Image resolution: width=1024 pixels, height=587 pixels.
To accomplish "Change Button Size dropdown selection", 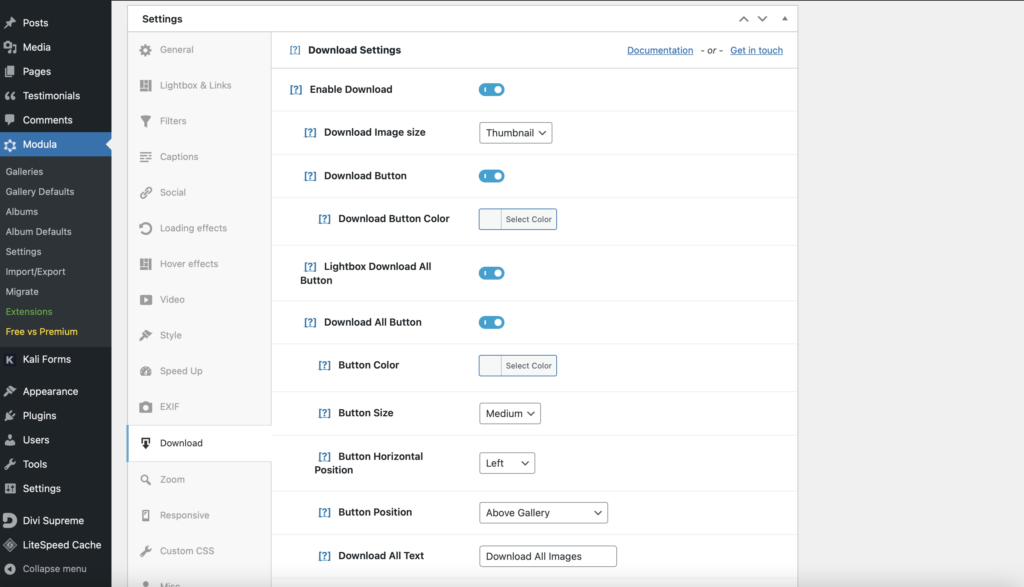I will coord(510,412).
